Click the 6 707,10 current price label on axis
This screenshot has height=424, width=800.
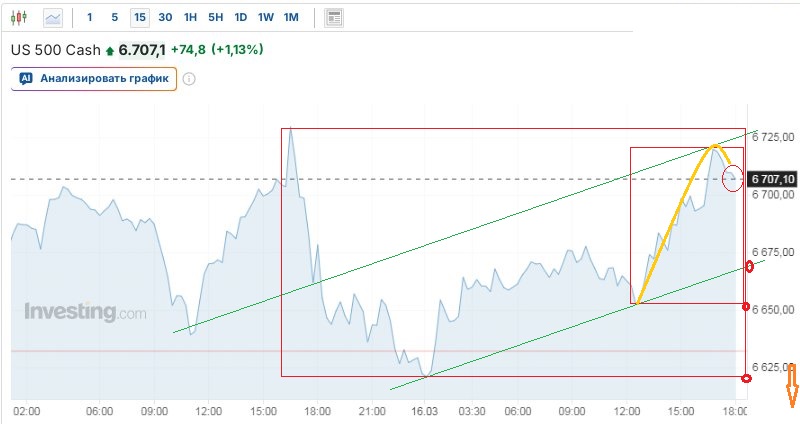(x=772, y=179)
